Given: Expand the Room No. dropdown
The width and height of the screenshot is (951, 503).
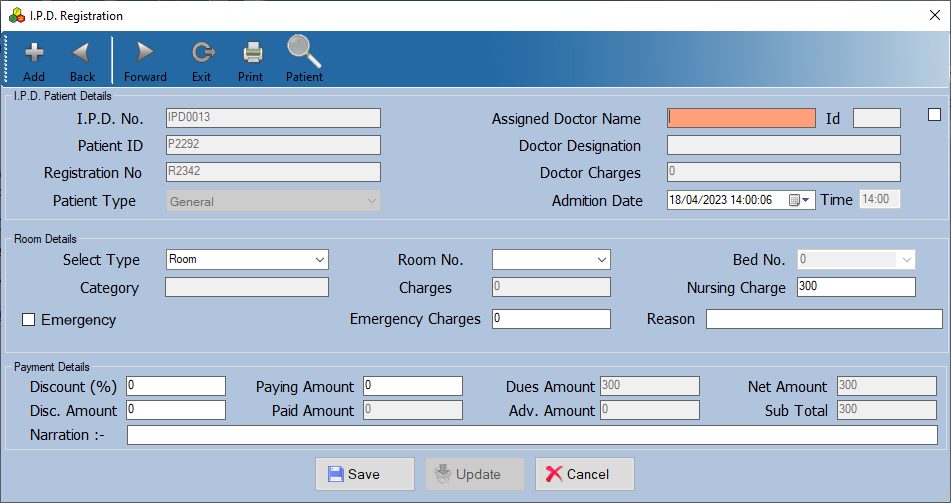Looking at the screenshot, I should pos(551,260).
